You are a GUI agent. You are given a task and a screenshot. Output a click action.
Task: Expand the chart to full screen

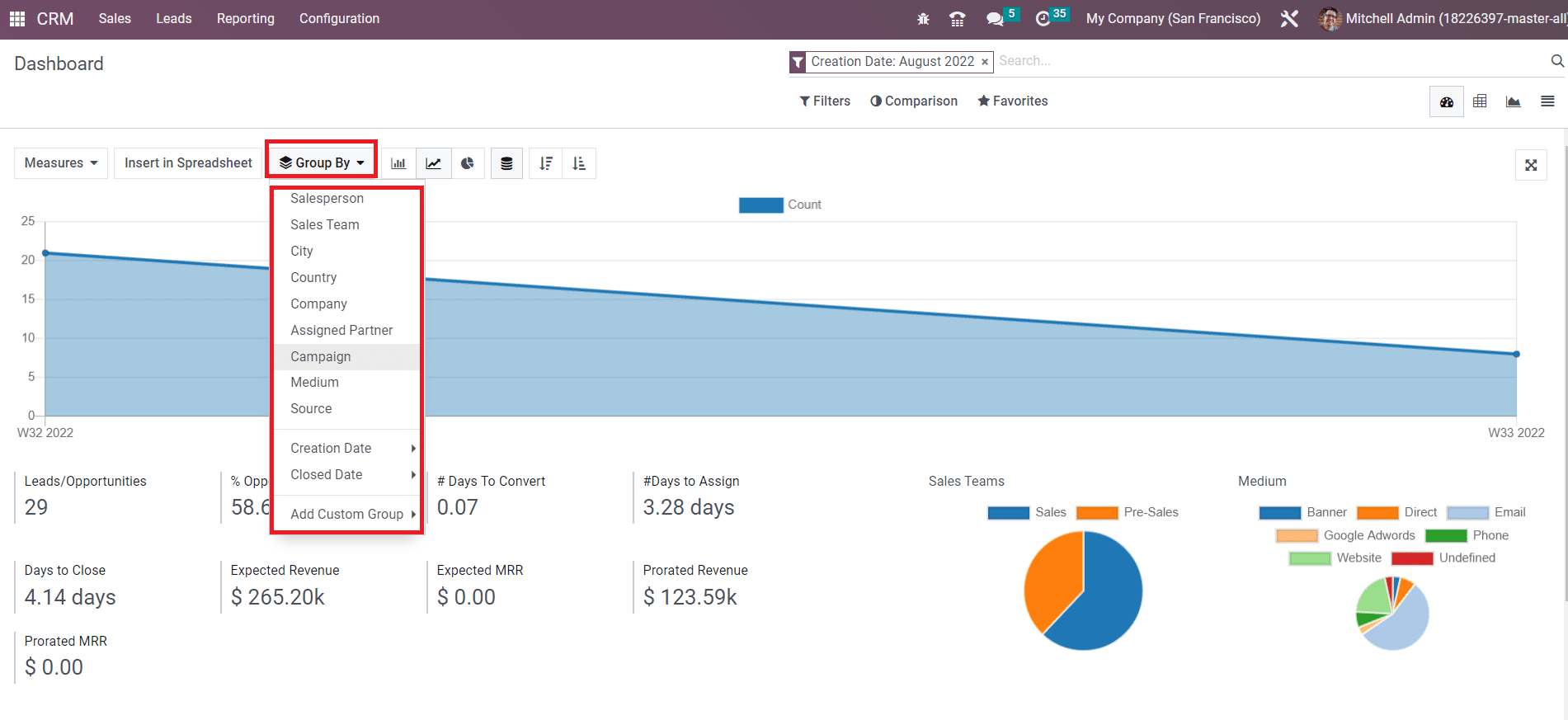click(1531, 165)
